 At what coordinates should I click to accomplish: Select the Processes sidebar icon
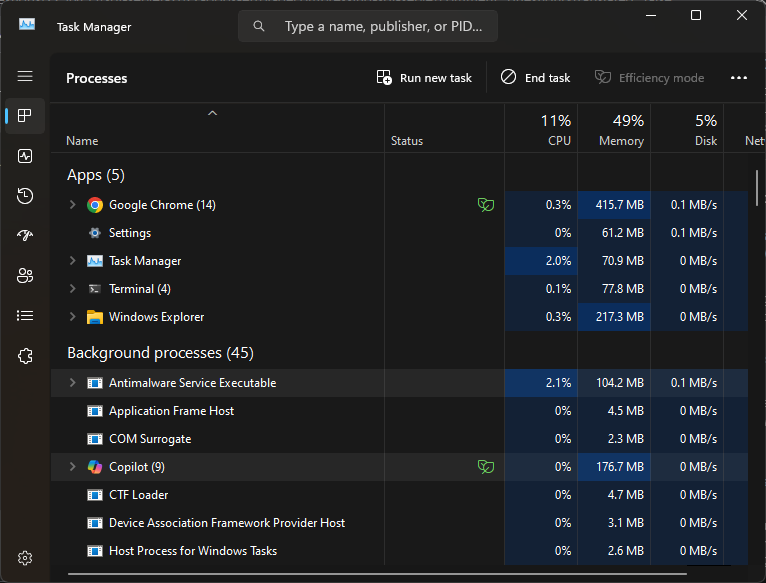click(x=25, y=116)
